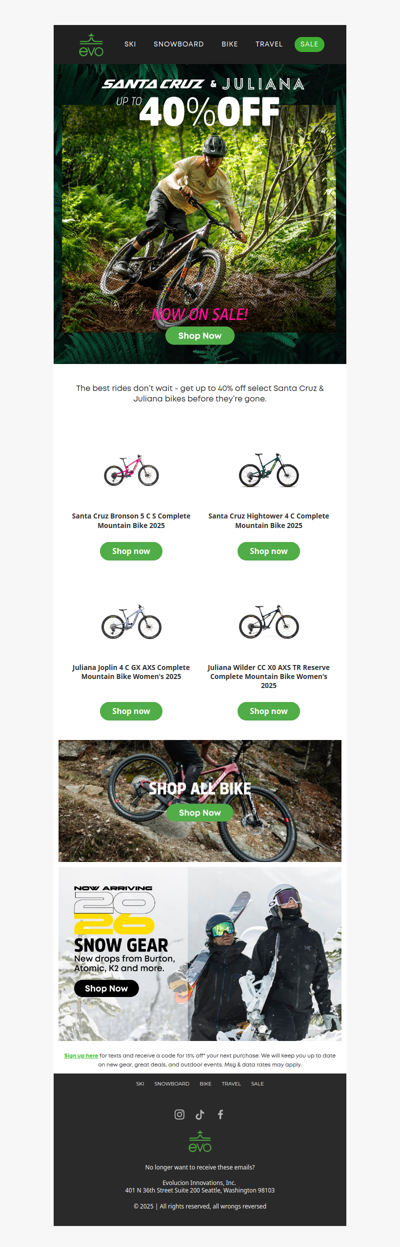Click the green SALE pill in the header
This screenshot has height=1247, width=400.
[x=309, y=44]
